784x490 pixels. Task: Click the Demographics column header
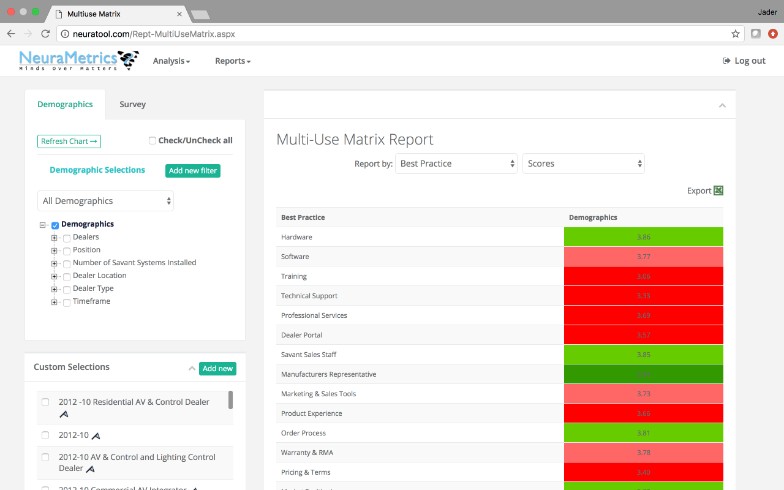tap(593, 218)
